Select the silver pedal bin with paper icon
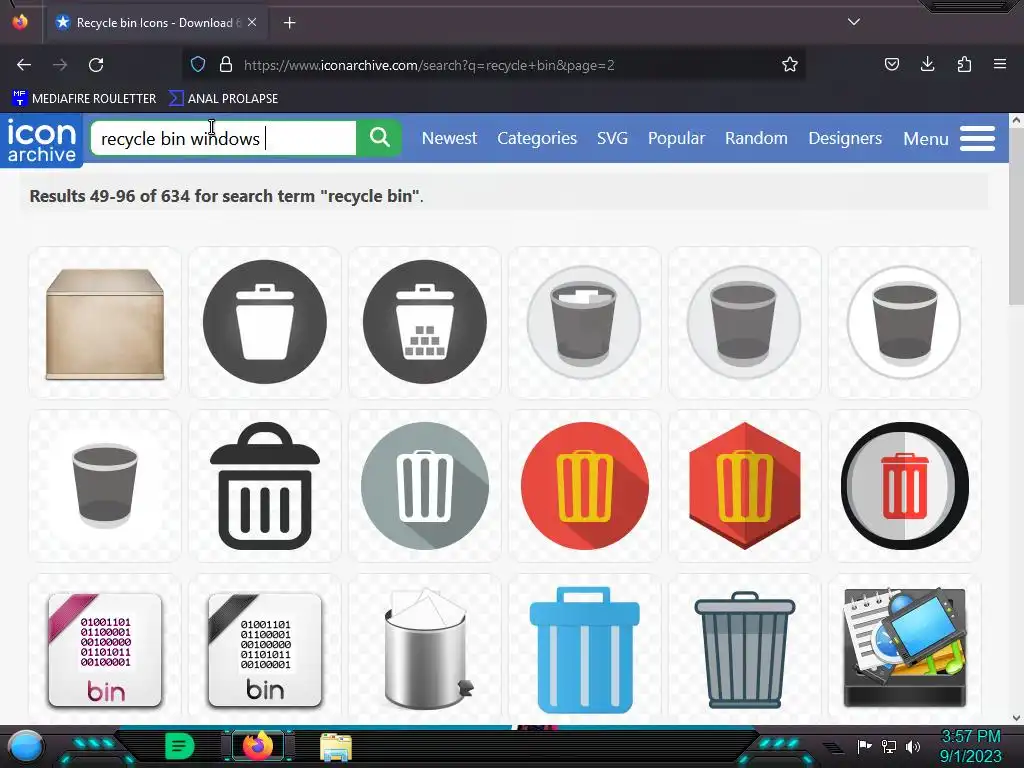This screenshot has width=1024, height=768. [424, 649]
